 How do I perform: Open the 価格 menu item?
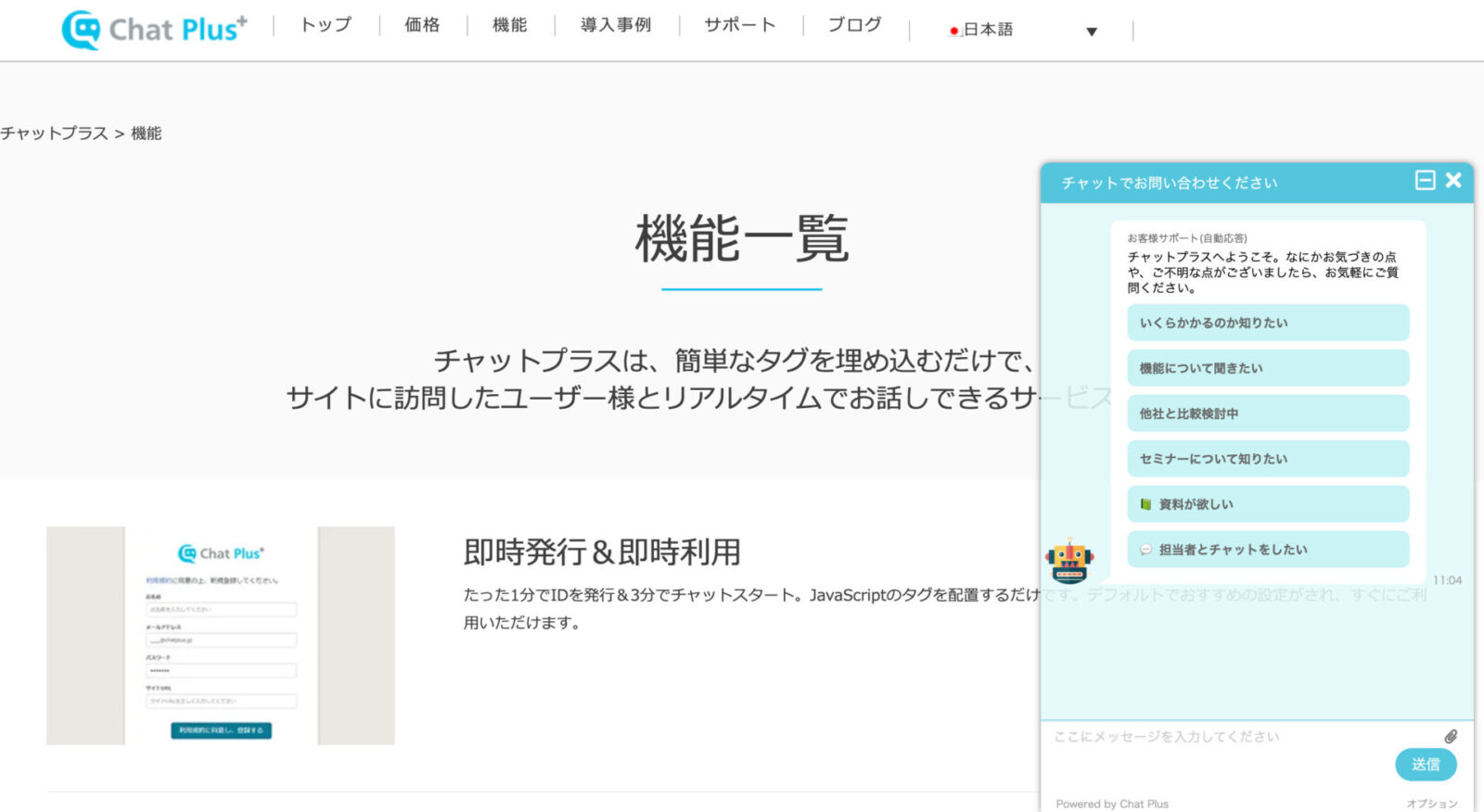[422, 25]
